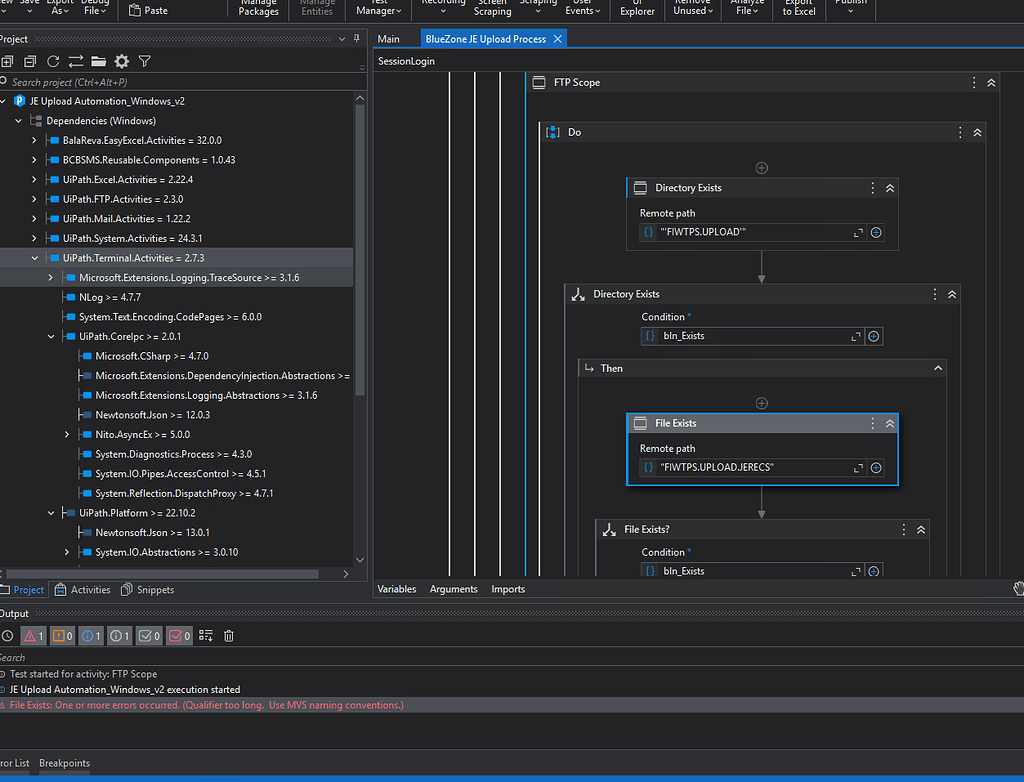The image size is (1024, 782).
Task: Open project settings gear icon
Action: pyautogui.click(x=122, y=61)
